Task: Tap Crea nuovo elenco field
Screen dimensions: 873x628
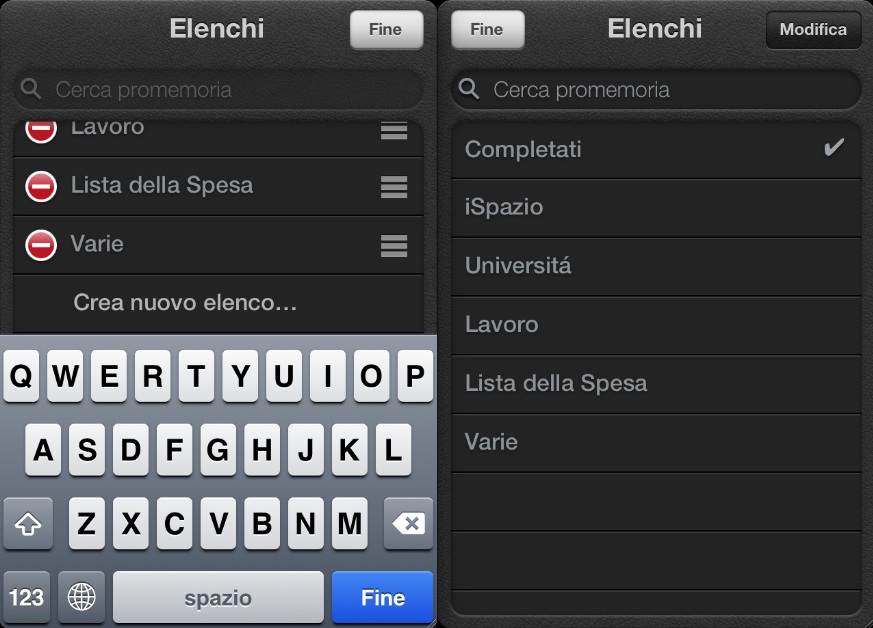Action: click(186, 302)
